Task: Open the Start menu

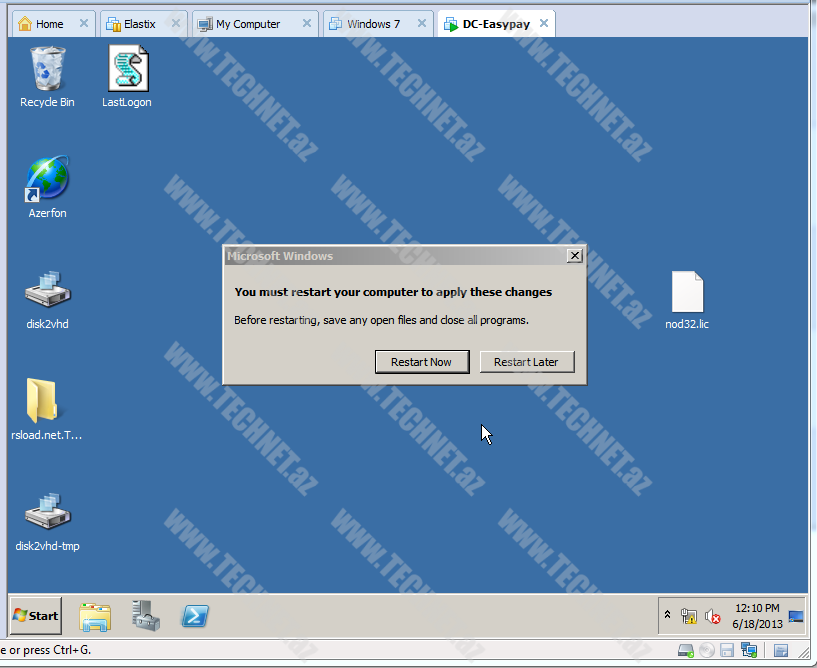Action: (x=36, y=616)
